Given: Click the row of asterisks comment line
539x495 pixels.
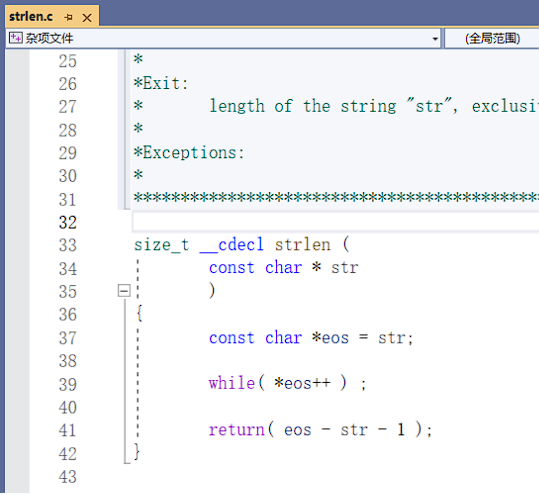Looking at the screenshot, I should [336, 197].
